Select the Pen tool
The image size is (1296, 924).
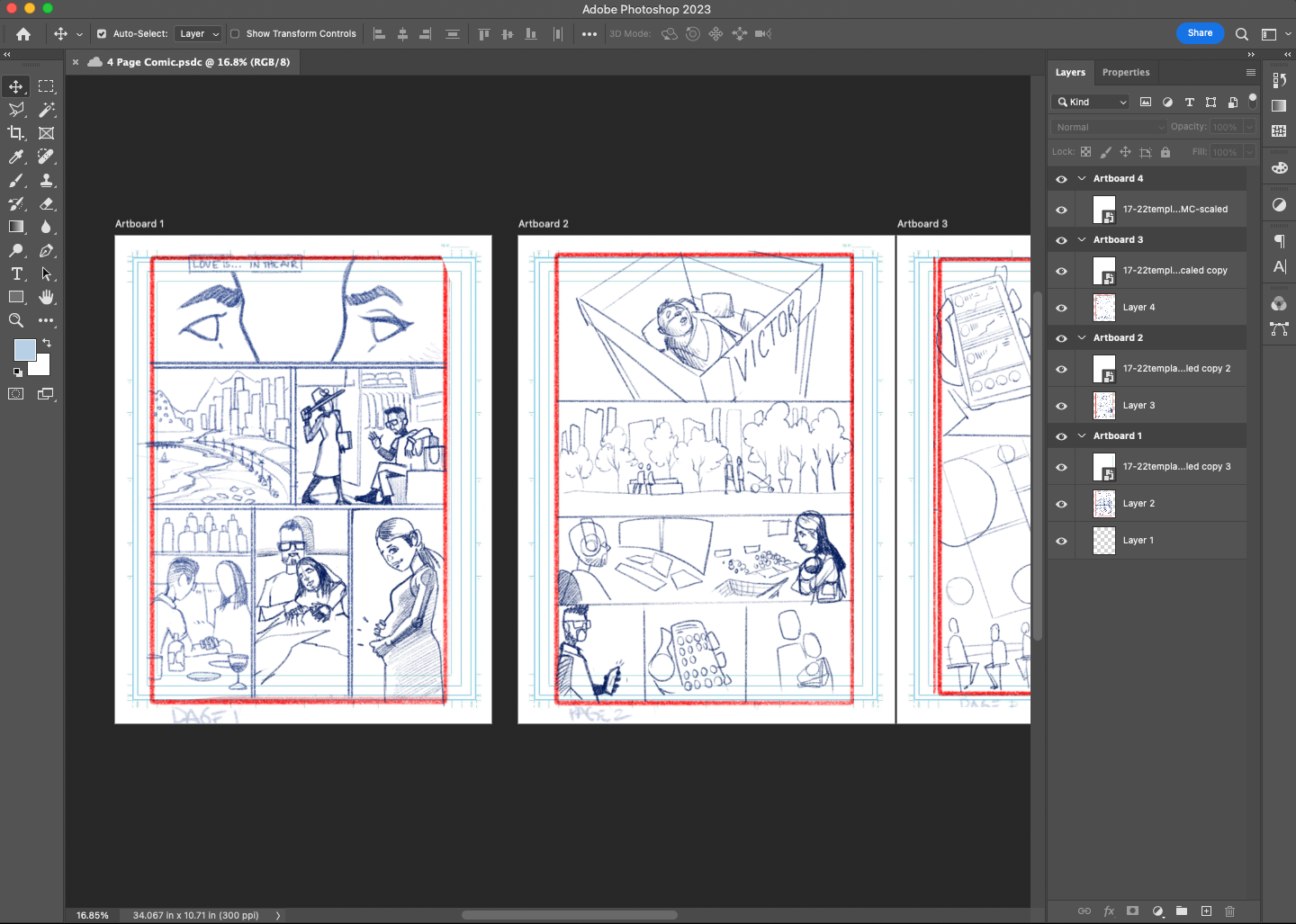[x=47, y=250]
